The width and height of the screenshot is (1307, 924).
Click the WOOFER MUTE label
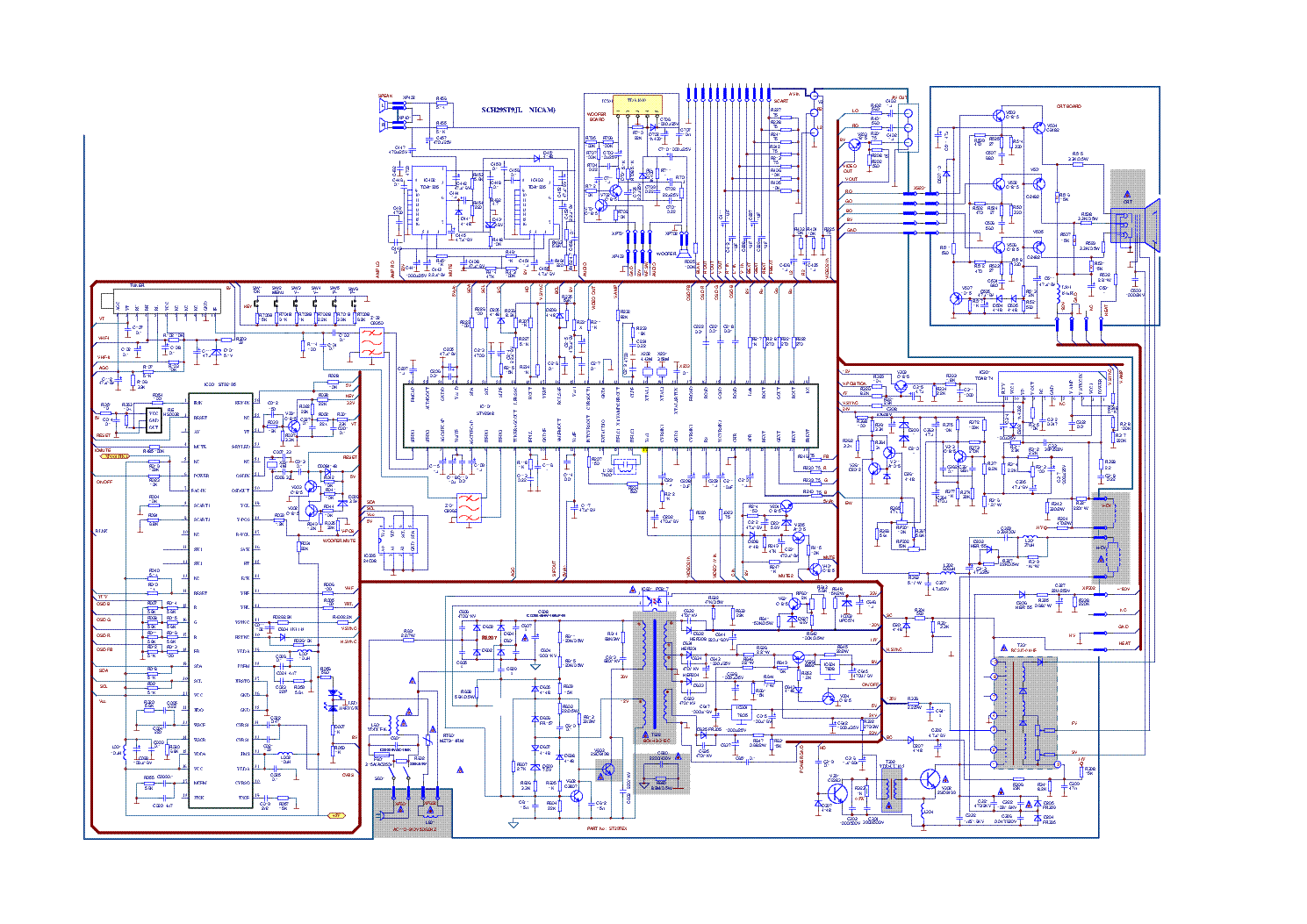[x=339, y=541]
